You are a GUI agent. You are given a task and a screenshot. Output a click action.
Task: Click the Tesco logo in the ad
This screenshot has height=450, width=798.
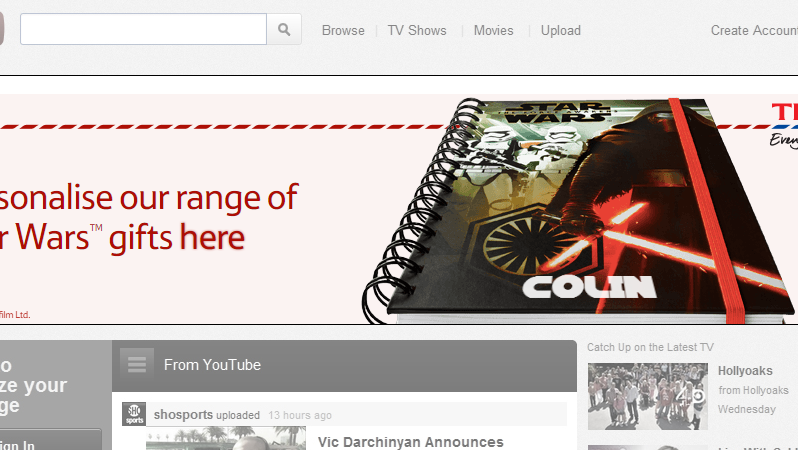point(784,125)
